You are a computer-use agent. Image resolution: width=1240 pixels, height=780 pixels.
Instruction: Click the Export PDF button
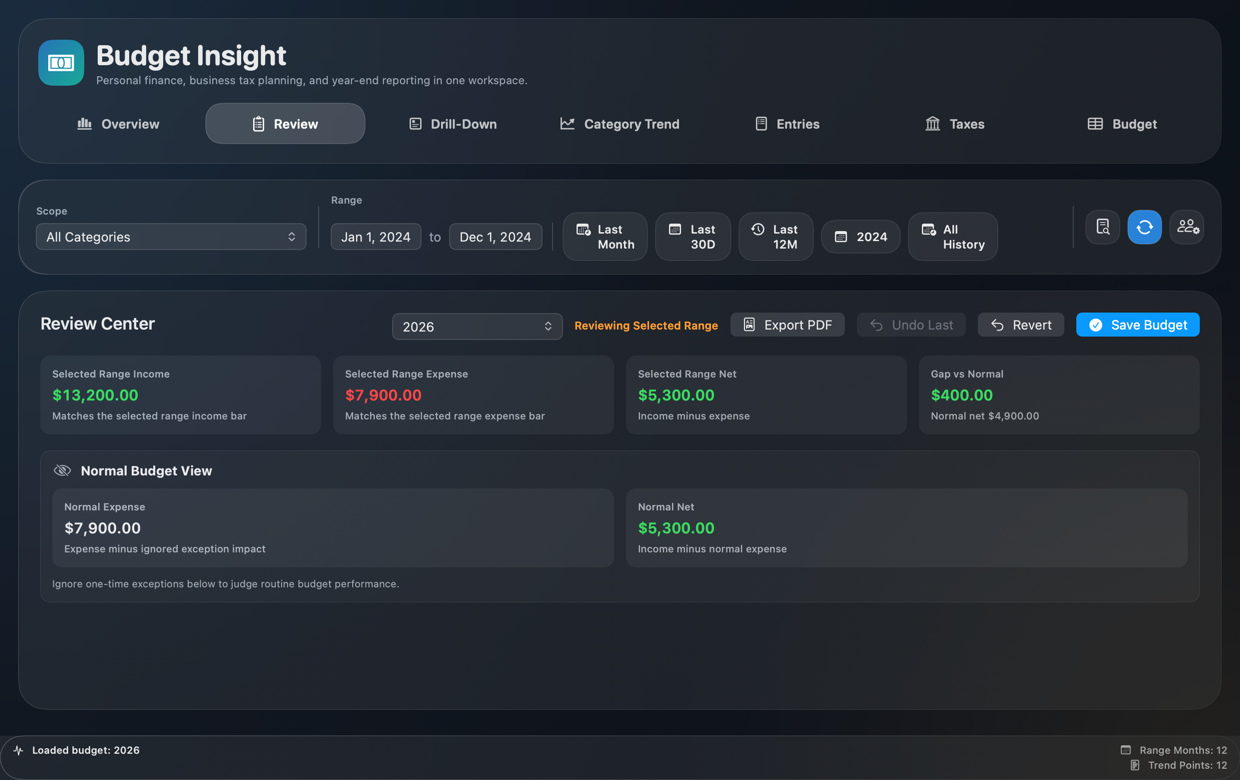pos(788,325)
